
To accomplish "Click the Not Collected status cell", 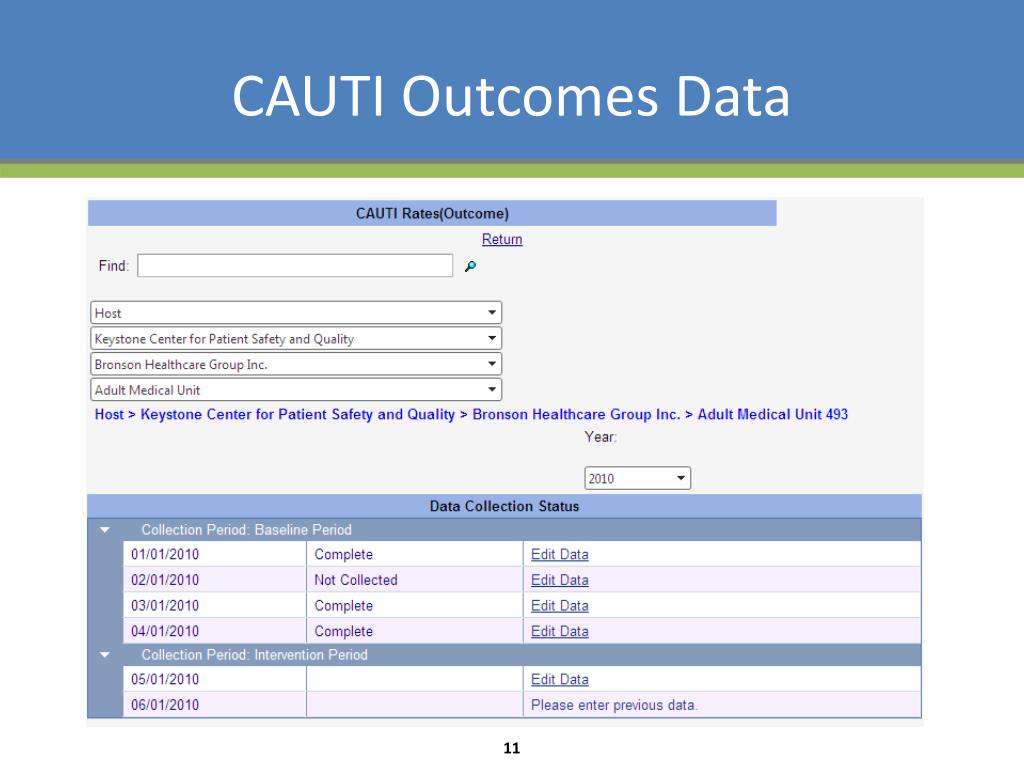I will pyautogui.click(x=415, y=580).
